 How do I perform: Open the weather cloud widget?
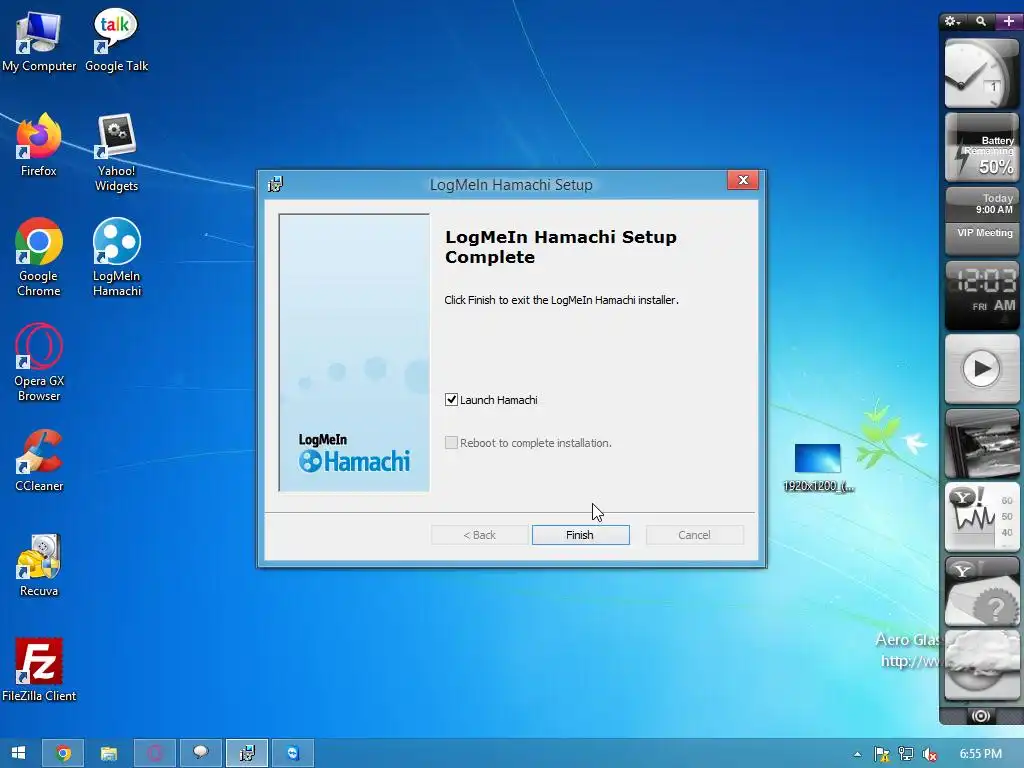pyautogui.click(x=982, y=666)
